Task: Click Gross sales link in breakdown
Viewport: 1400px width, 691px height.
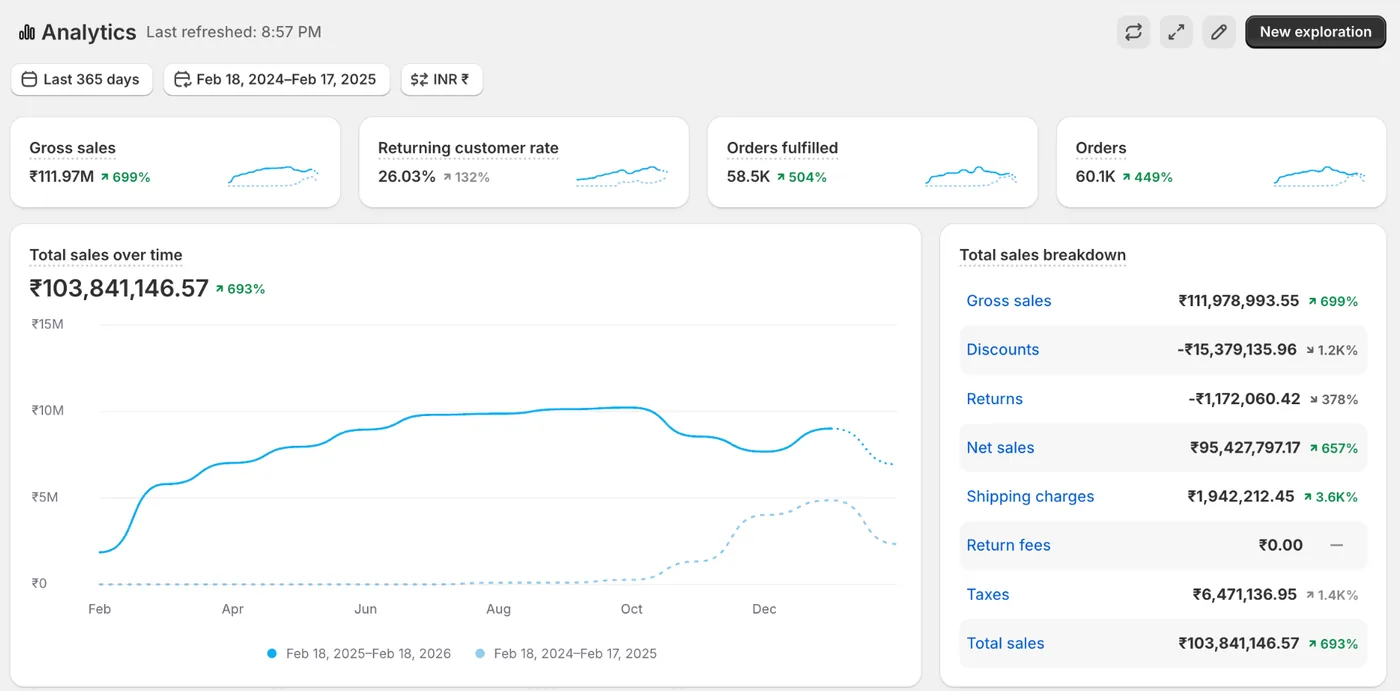Action: pyautogui.click(x=1009, y=301)
